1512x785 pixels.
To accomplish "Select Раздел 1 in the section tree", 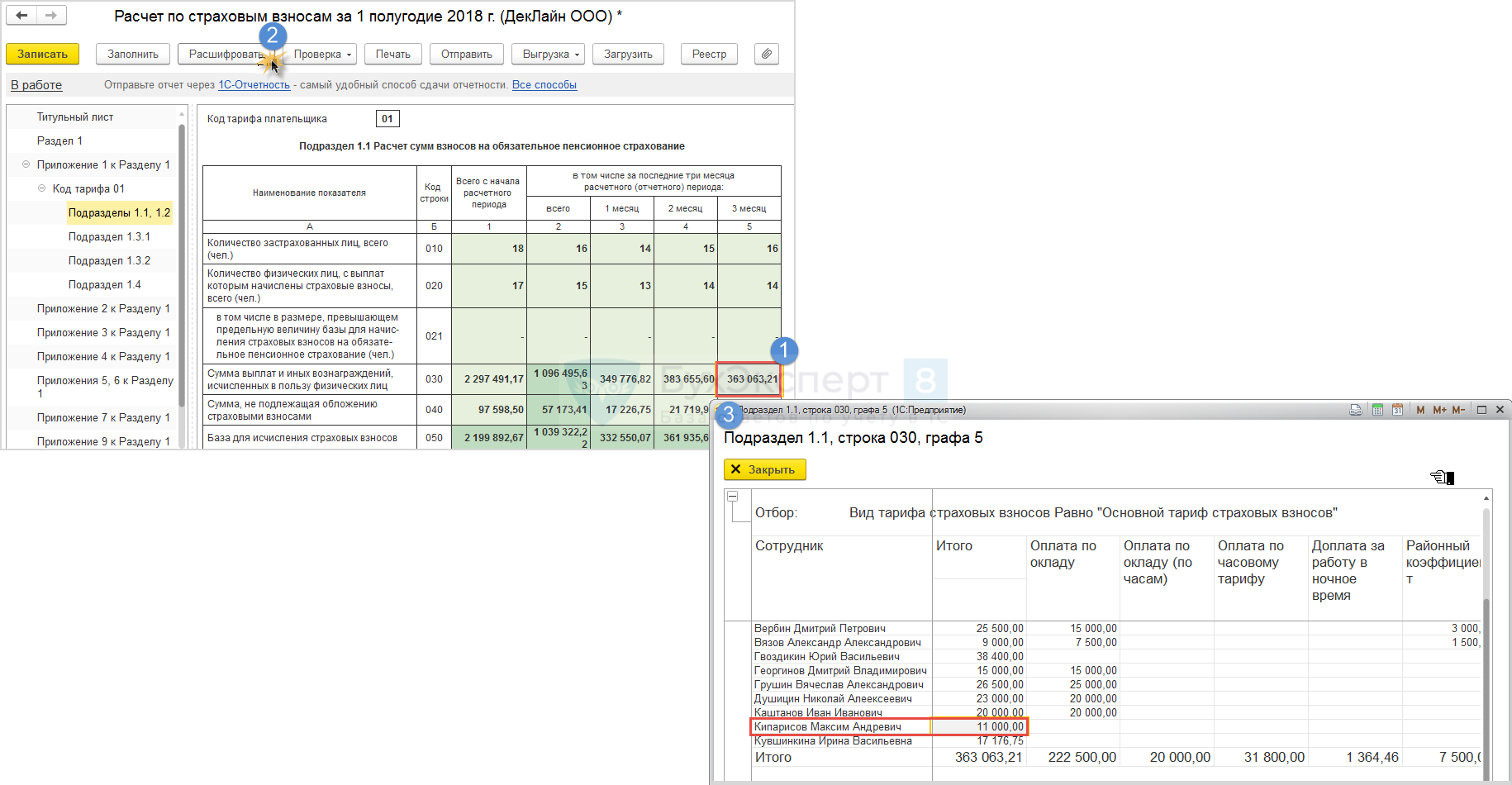I will [x=59, y=140].
